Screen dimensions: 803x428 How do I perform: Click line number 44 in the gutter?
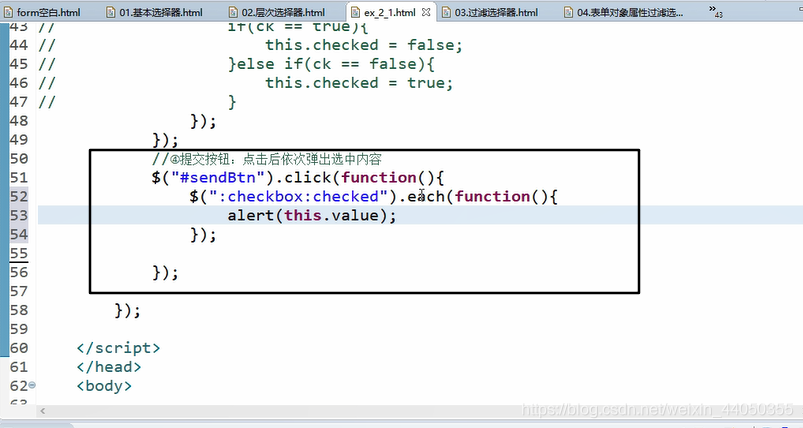(18, 45)
